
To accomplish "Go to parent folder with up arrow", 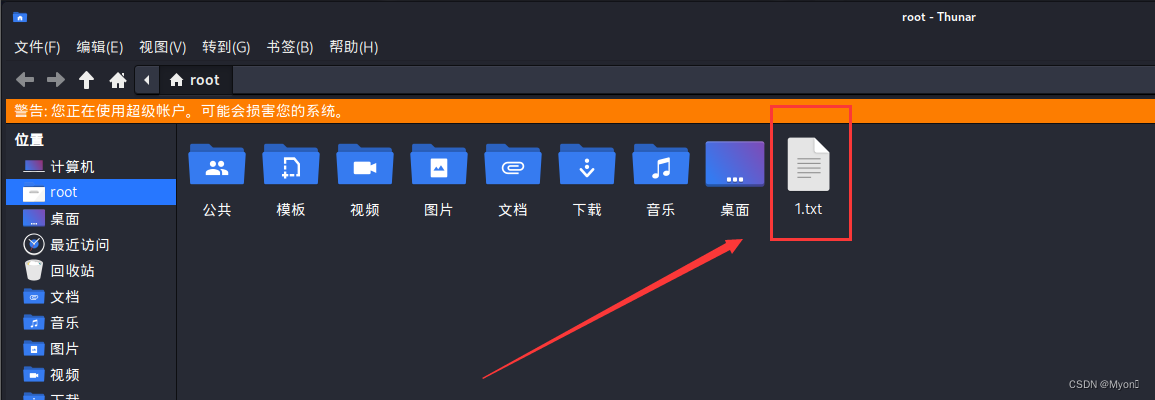I will click(x=87, y=80).
